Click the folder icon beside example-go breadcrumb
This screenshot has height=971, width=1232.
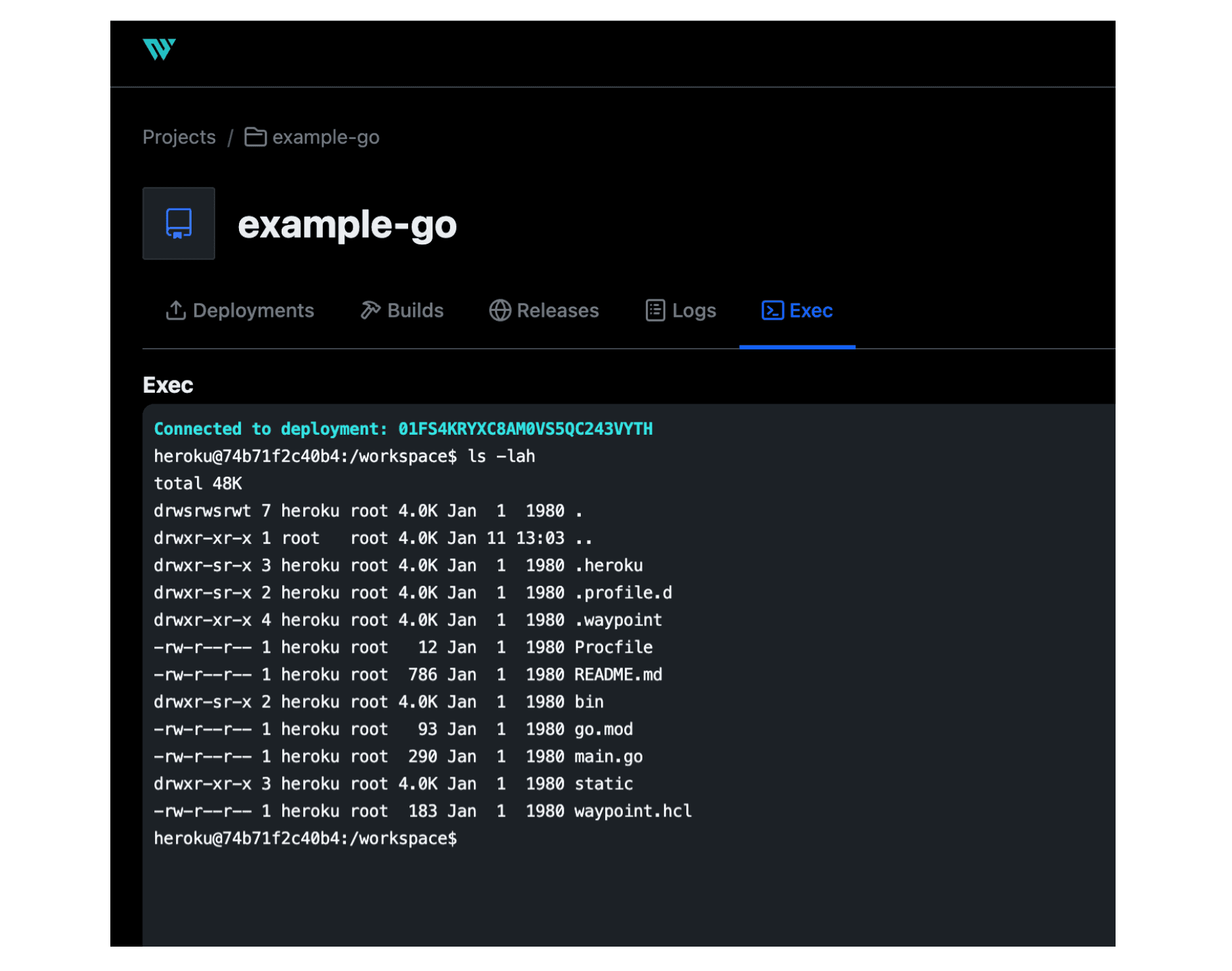coord(255,137)
